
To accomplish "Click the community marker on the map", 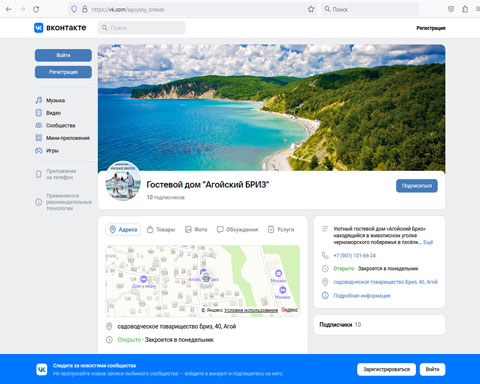I will 205,277.
